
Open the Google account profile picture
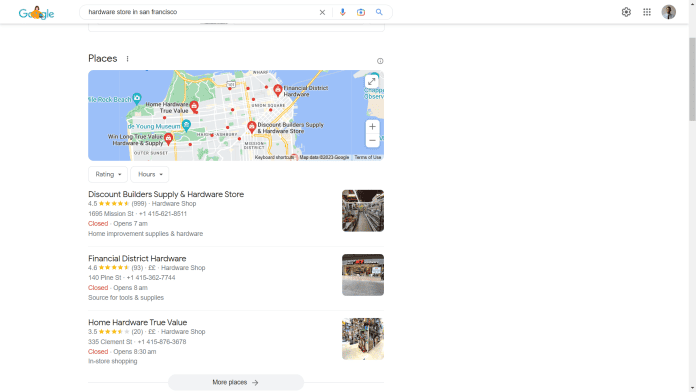(668, 12)
